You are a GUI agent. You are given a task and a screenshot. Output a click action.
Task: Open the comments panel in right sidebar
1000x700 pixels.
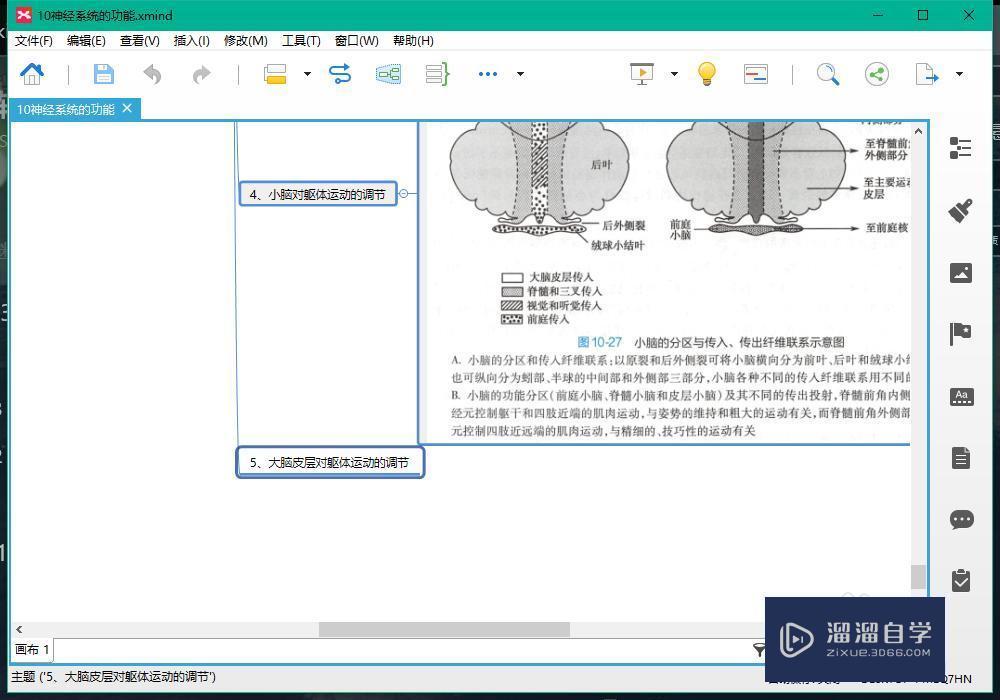pyautogui.click(x=961, y=519)
